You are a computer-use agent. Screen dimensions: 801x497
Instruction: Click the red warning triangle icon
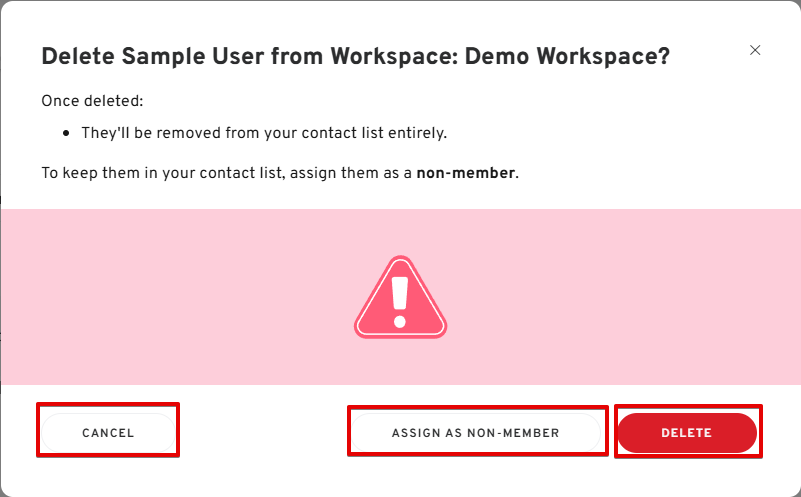point(400,297)
